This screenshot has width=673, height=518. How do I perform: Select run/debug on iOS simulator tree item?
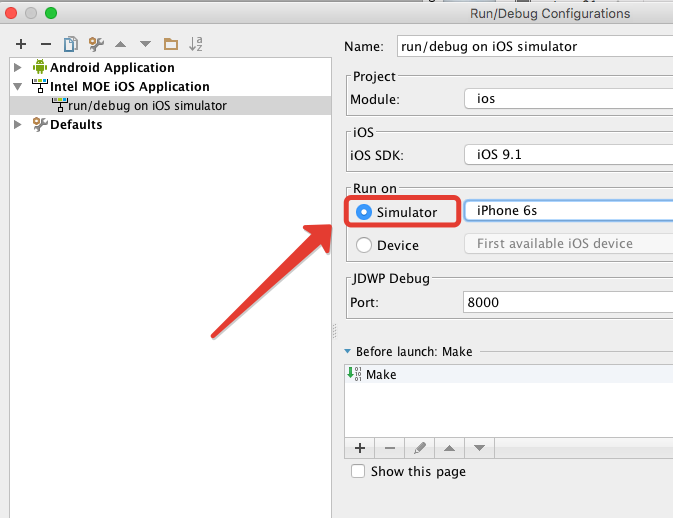(170, 105)
